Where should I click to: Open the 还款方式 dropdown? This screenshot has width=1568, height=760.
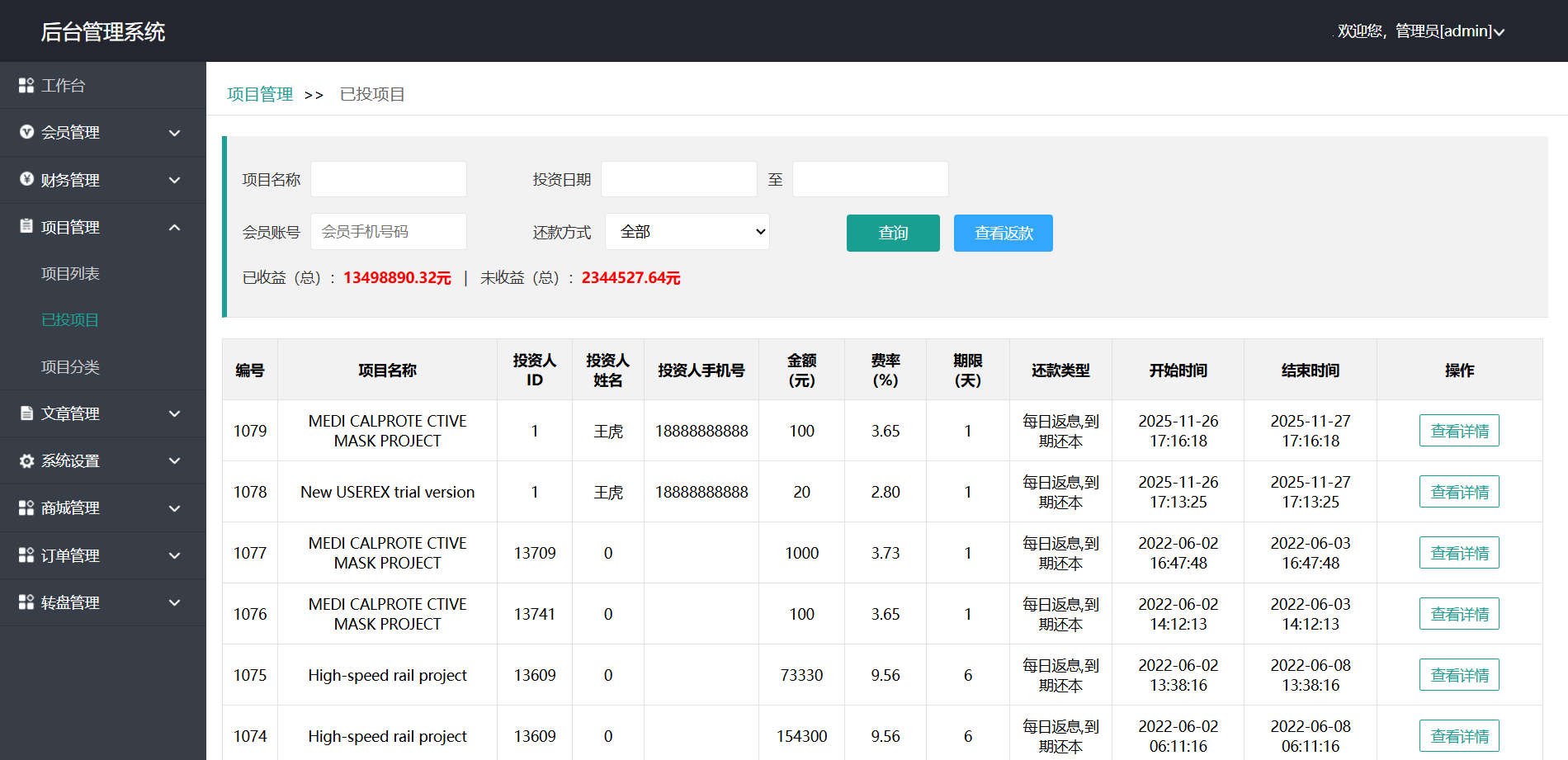pos(687,232)
